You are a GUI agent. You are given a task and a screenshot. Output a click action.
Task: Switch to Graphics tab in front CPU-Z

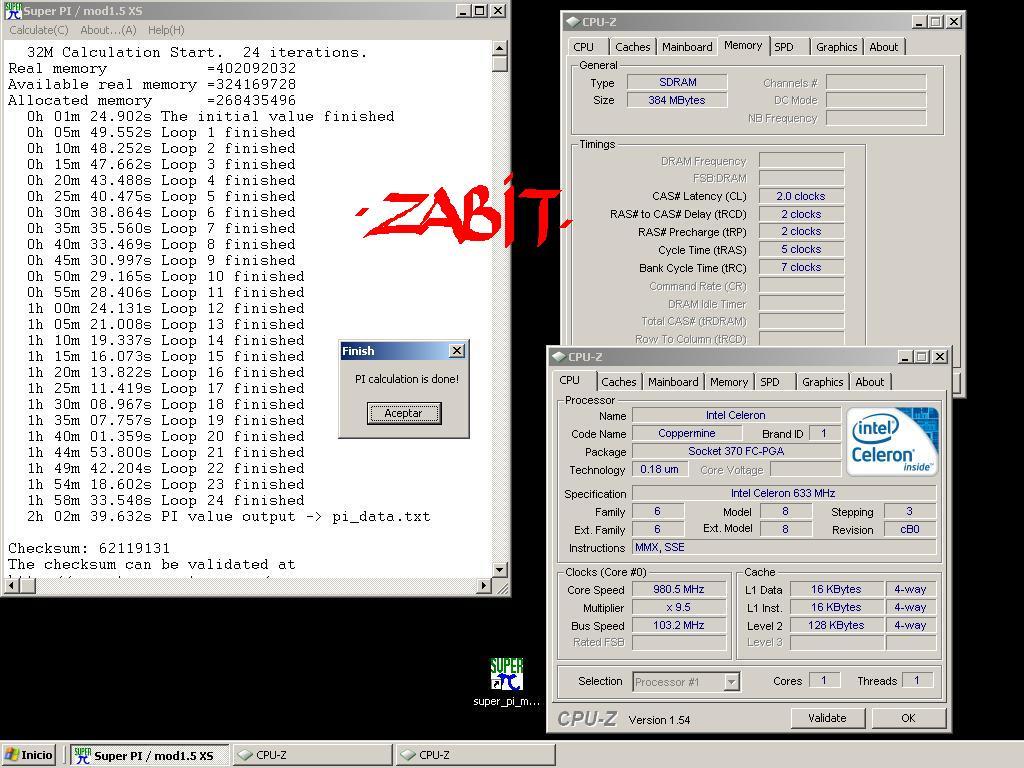pyautogui.click(x=823, y=382)
